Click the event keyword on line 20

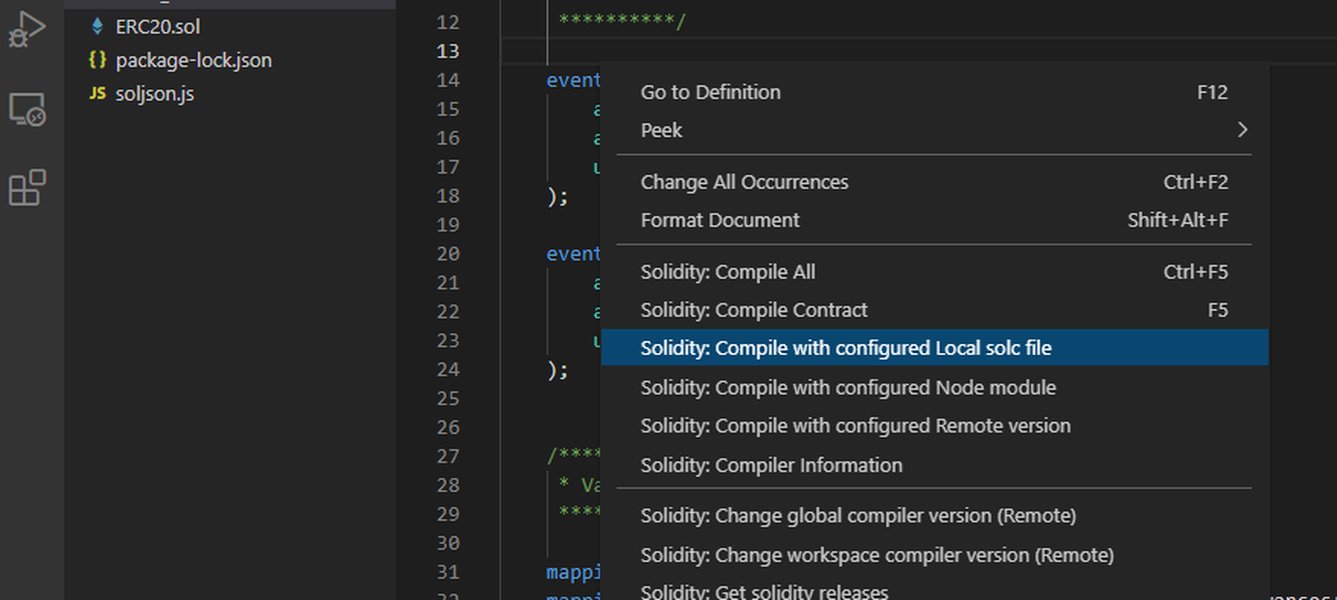pos(573,254)
